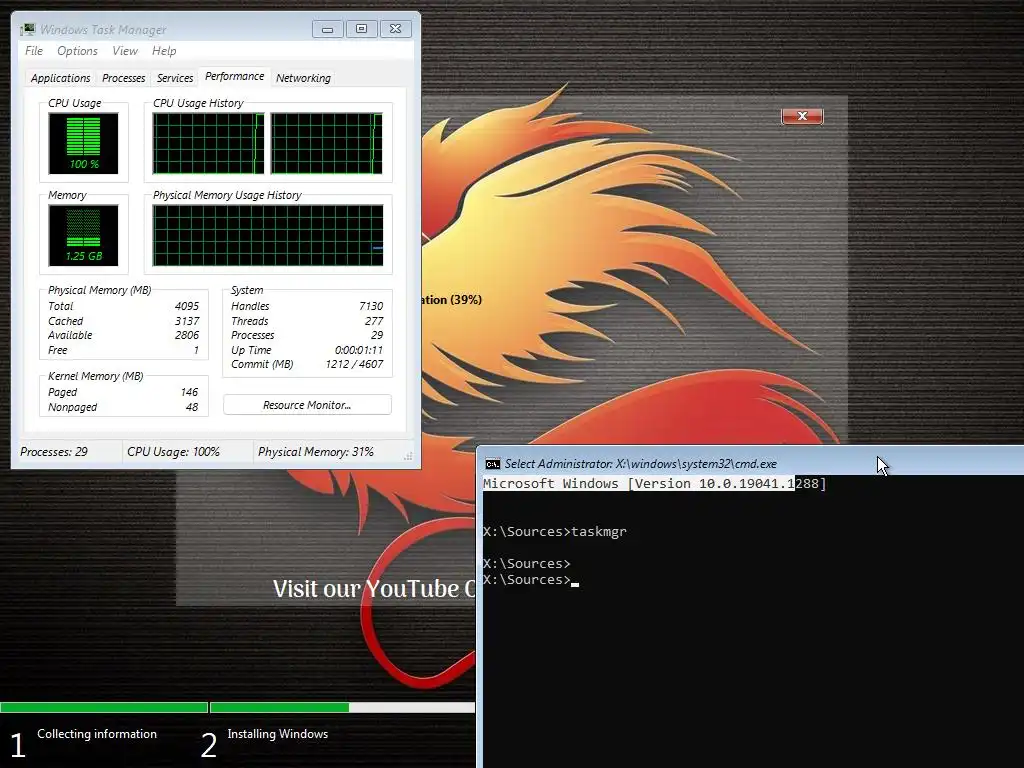This screenshot has width=1024, height=768.
Task: Click Processes: 29 in the status bar
Action: click(54, 452)
